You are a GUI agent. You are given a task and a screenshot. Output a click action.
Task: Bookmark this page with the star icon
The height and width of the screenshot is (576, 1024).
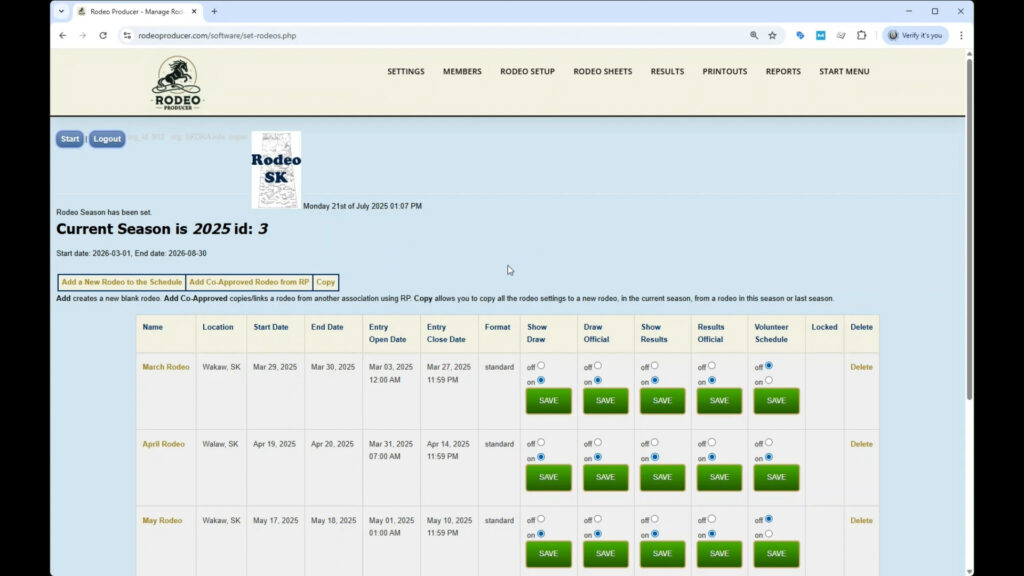[772, 35]
